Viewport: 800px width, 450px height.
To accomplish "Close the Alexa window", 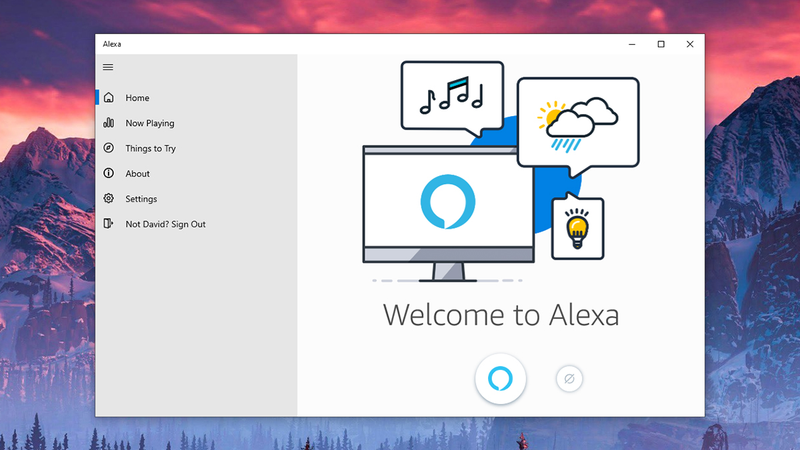I will (690, 44).
